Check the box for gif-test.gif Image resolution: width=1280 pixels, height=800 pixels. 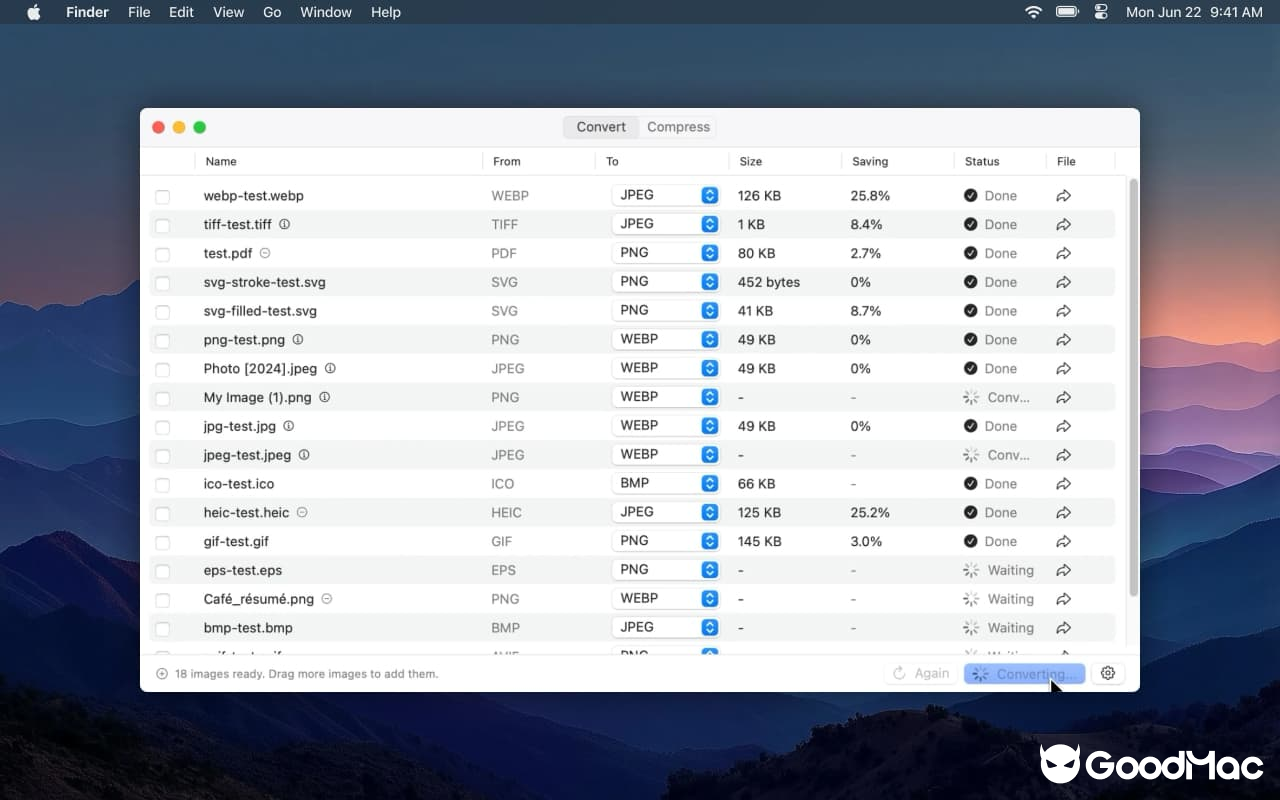(x=163, y=543)
